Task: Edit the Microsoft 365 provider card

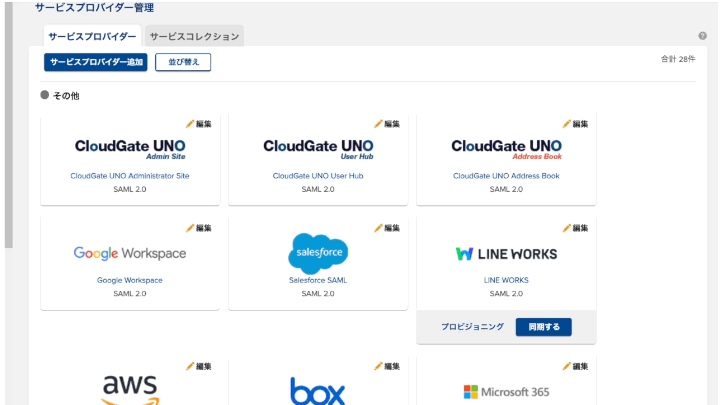Action: coord(575,366)
